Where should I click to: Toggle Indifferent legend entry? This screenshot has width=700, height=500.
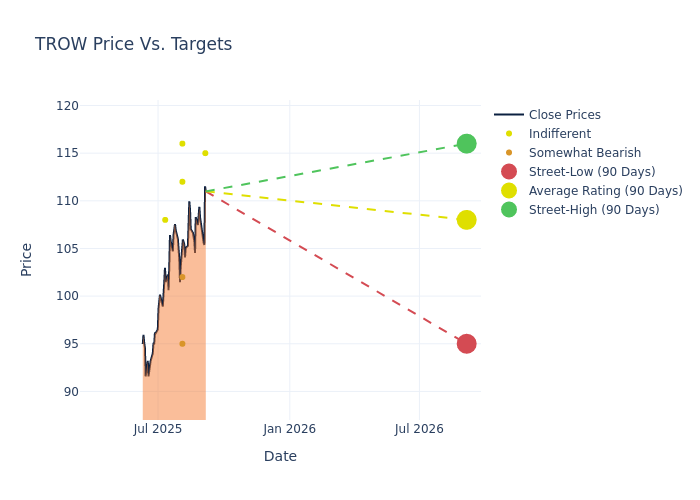point(559,134)
